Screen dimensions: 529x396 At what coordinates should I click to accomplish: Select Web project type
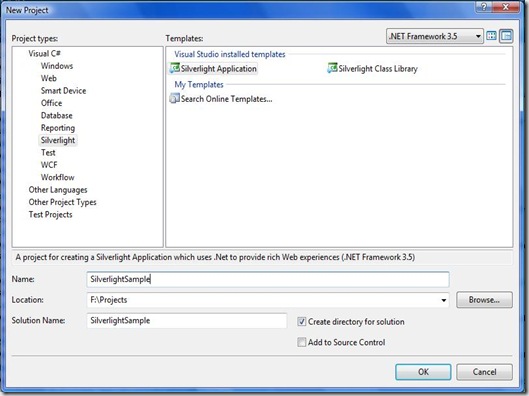(49, 78)
